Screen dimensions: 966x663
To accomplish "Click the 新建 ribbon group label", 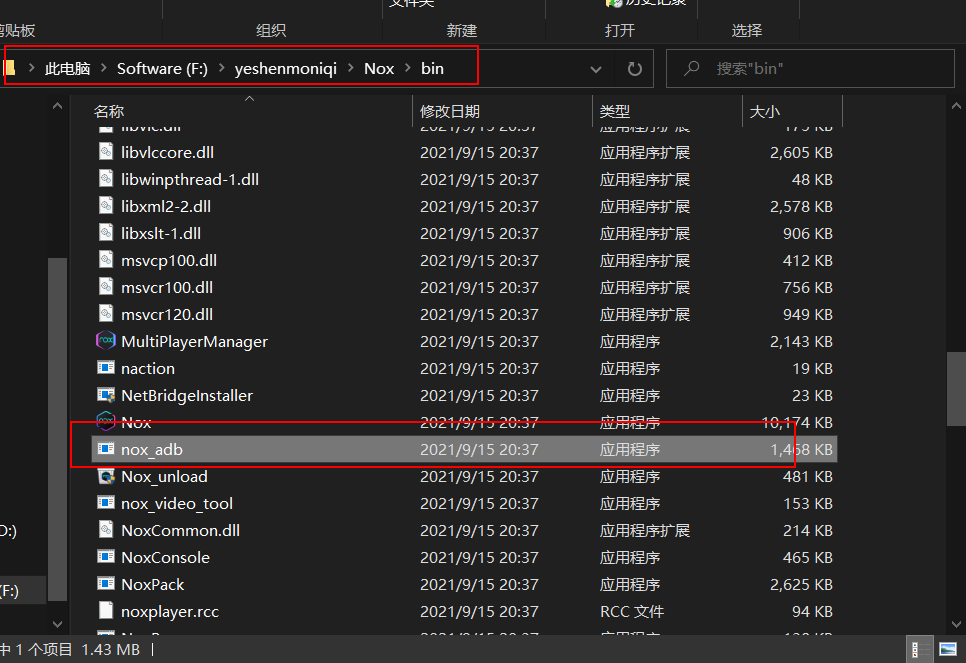I will pyautogui.click(x=462, y=30).
